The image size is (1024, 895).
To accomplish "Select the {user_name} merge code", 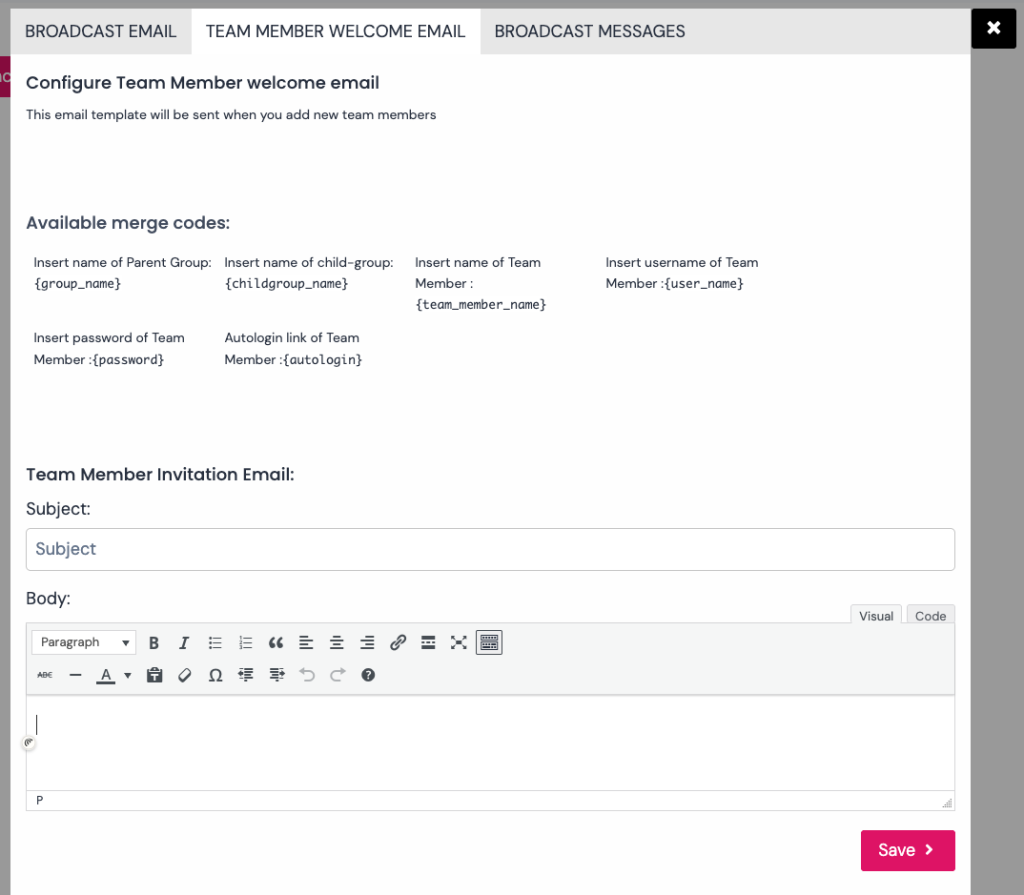I will 704,284.
